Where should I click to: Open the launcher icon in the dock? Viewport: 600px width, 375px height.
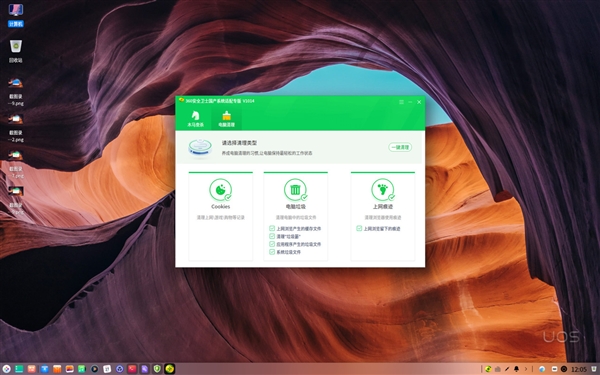click(x=6, y=369)
